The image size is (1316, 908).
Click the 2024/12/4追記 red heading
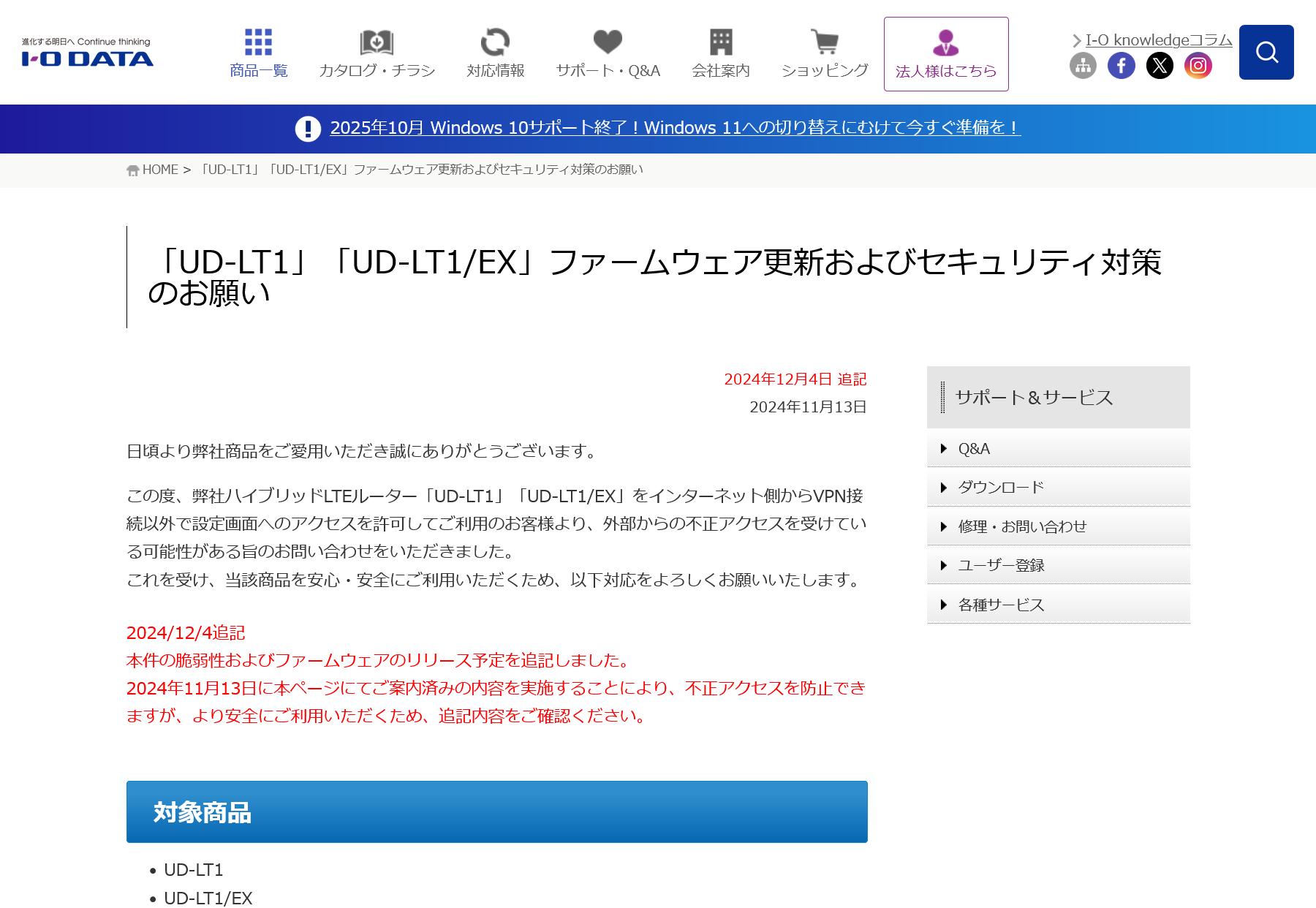(x=186, y=632)
